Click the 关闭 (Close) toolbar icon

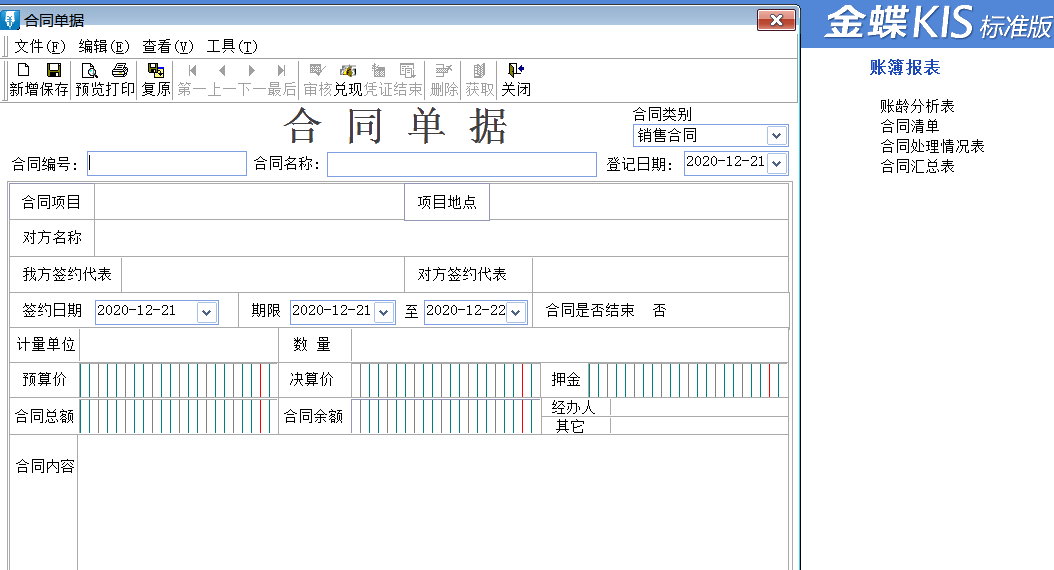[515, 79]
